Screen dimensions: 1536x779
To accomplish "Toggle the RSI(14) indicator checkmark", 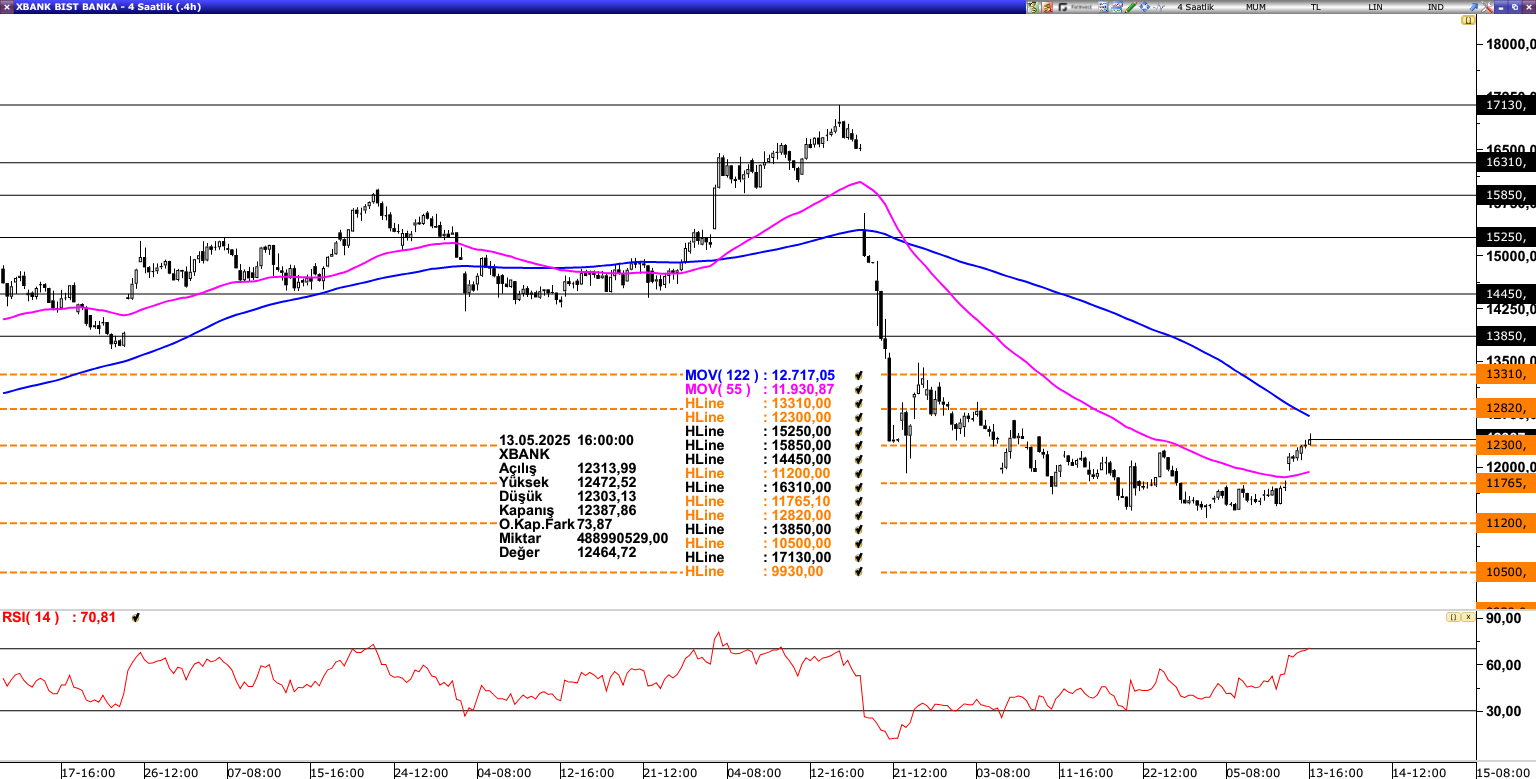I will tap(136, 618).
